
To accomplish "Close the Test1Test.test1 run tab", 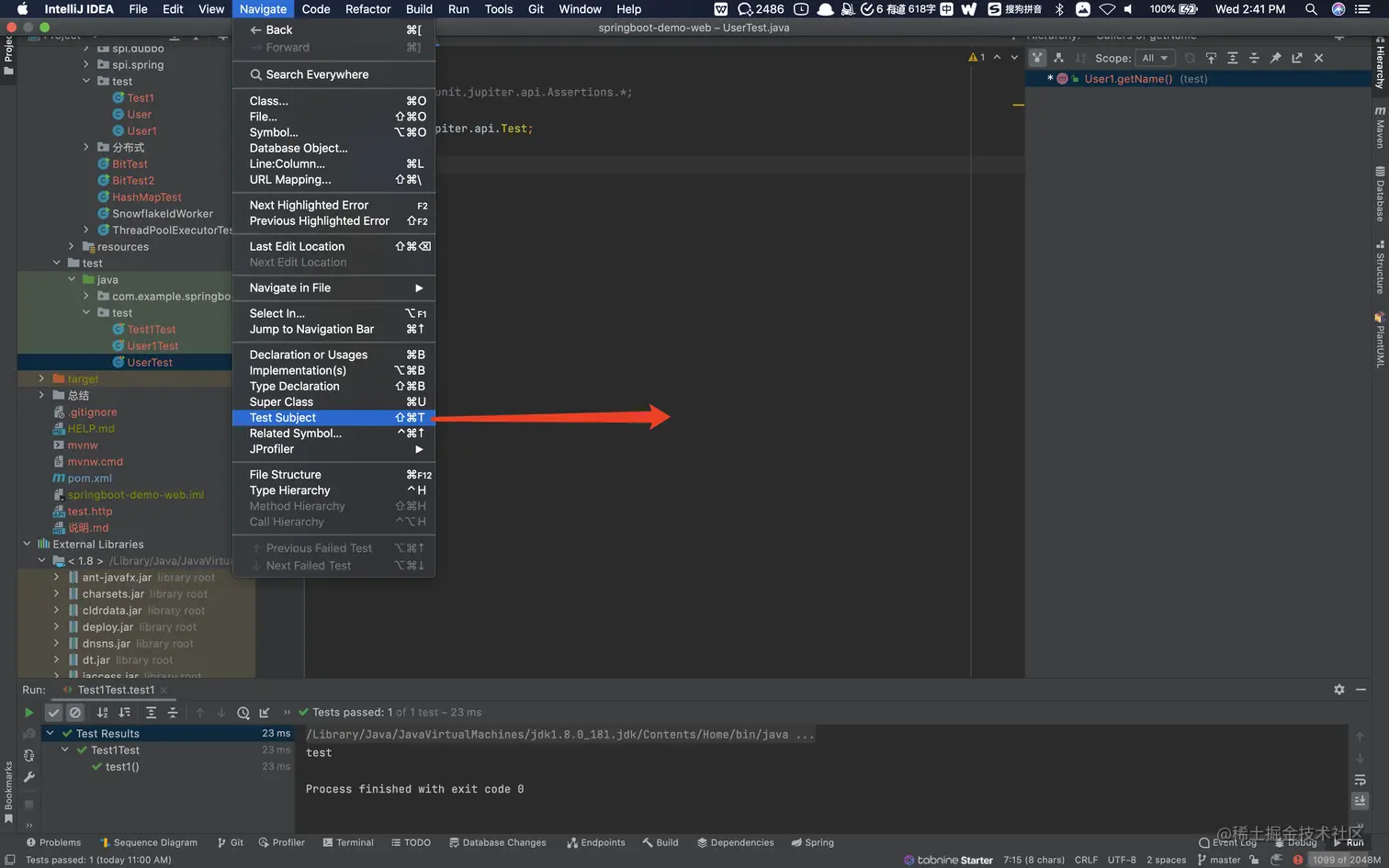I will pyautogui.click(x=164, y=690).
